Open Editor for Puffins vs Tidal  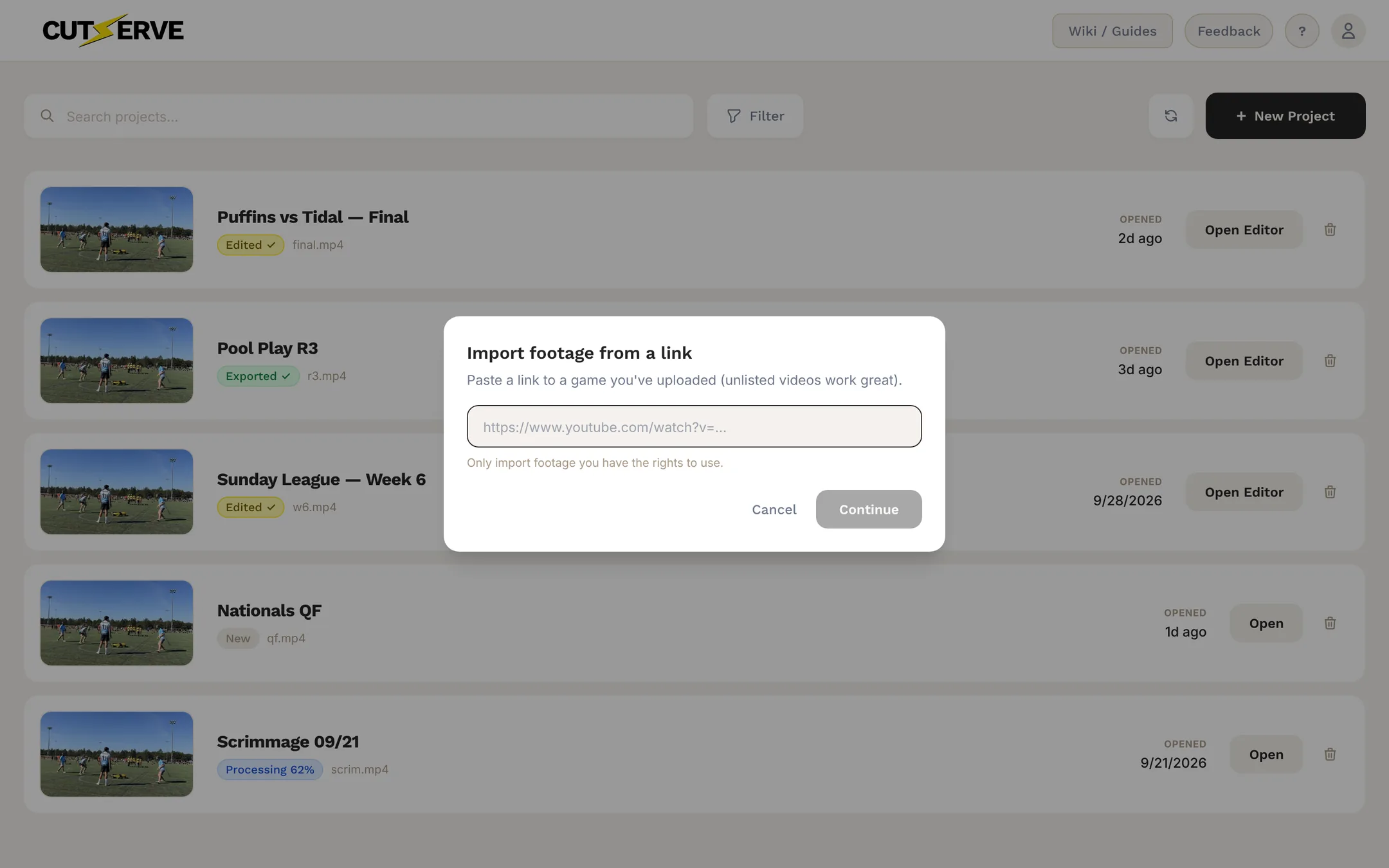click(1244, 230)
